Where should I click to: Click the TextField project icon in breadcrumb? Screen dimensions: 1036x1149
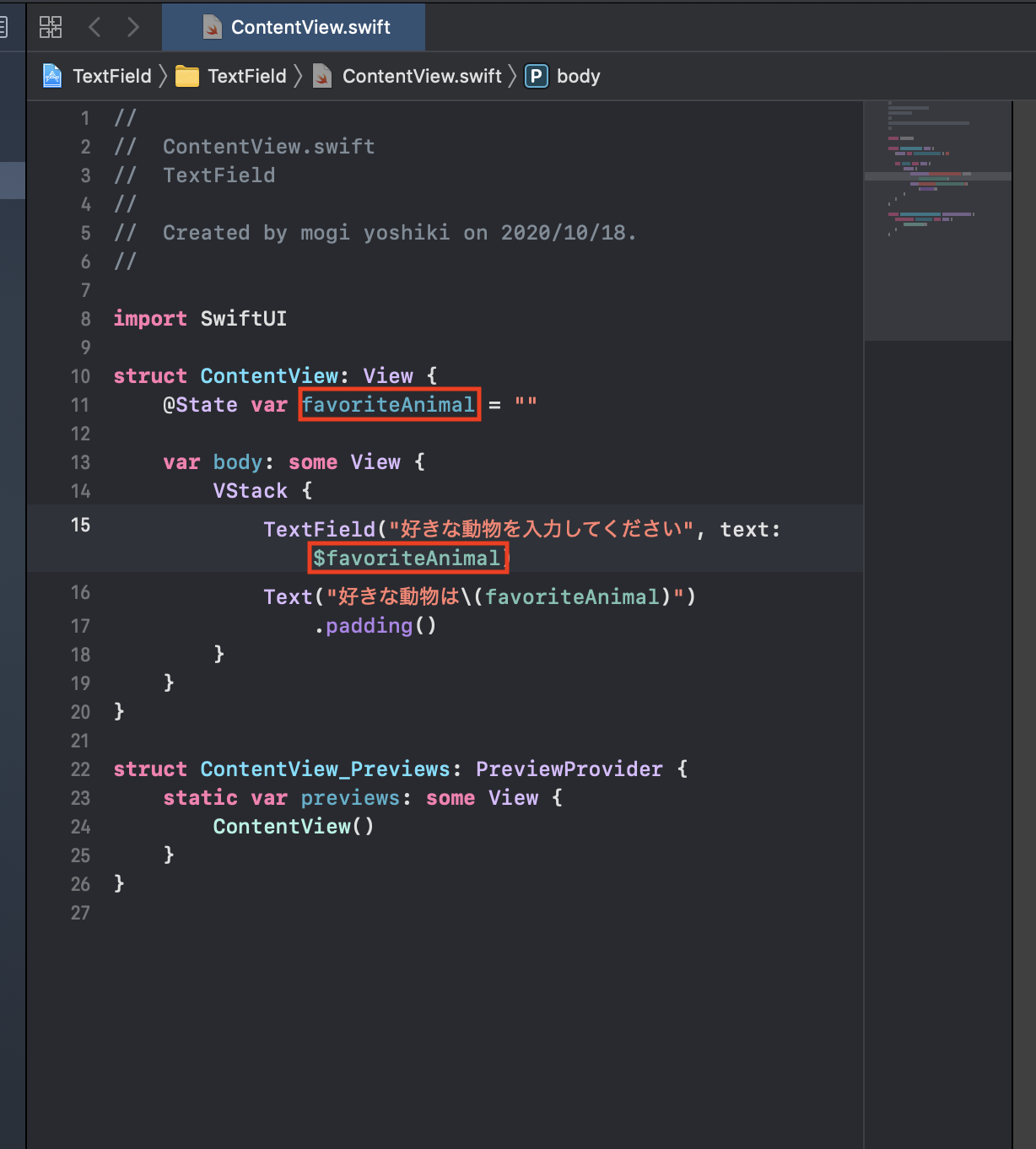tap(52, 76)
